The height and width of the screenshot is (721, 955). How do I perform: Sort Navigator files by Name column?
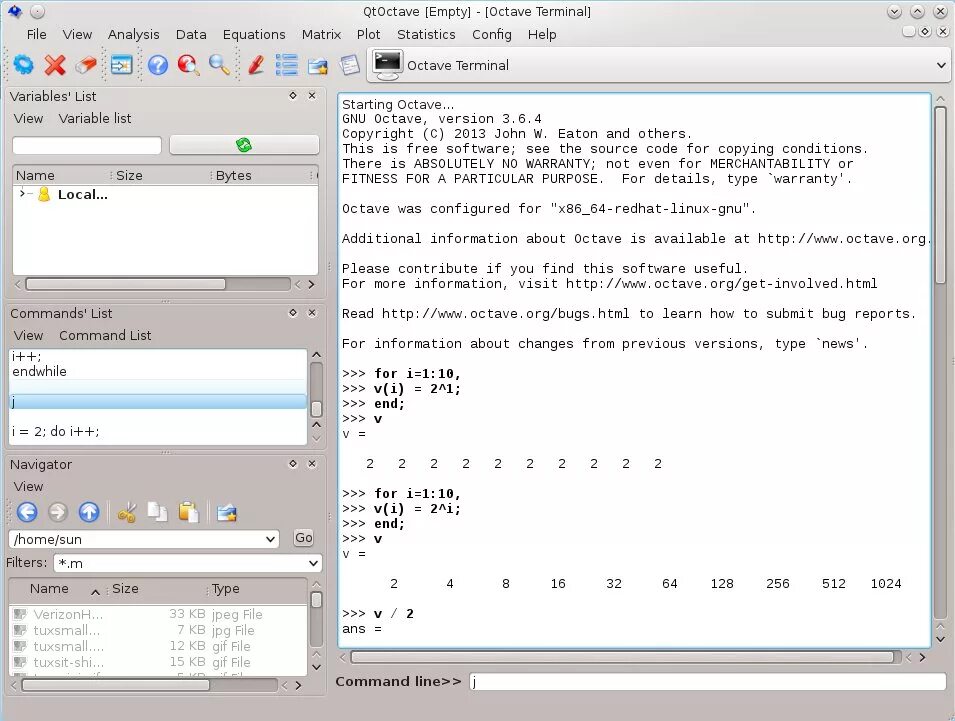pyautogui.click(x=49, y=588)
